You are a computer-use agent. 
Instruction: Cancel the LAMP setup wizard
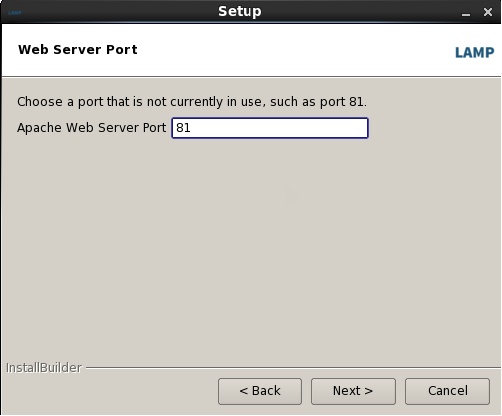447,391
